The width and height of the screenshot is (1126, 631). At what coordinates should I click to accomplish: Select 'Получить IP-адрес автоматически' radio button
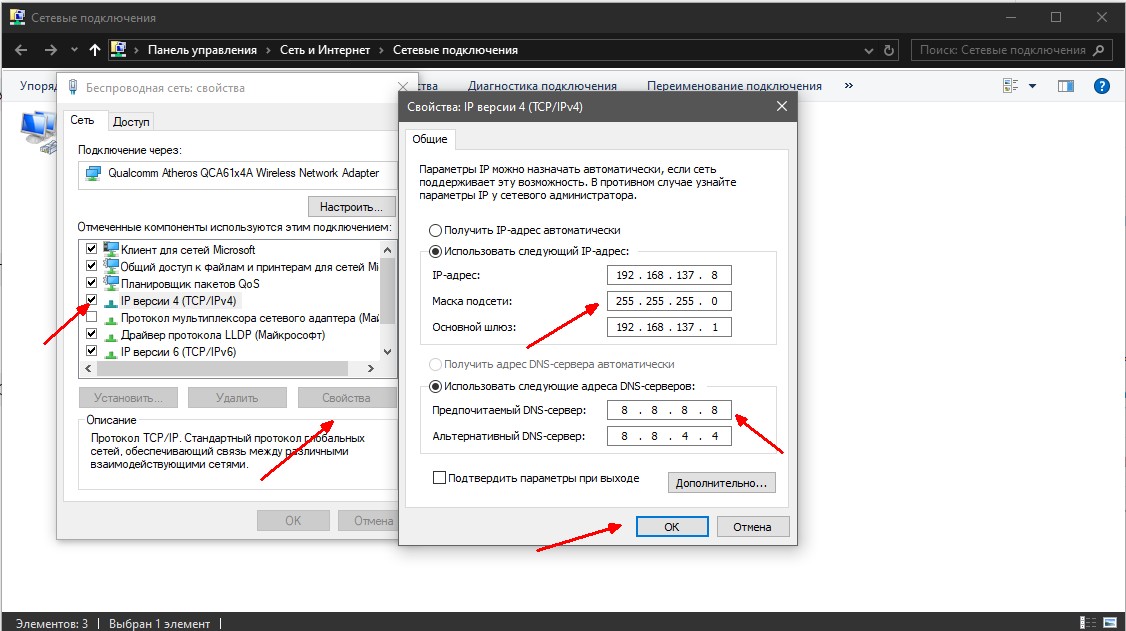click(x=435, y=230)
